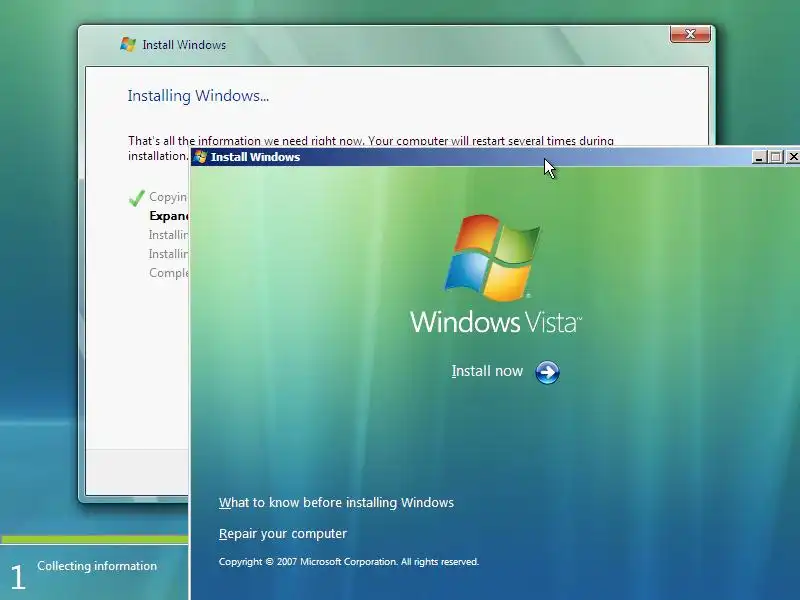Open Repair your computer link
Viewport: 800px width, 600px height.
click(x=283, y=534)
